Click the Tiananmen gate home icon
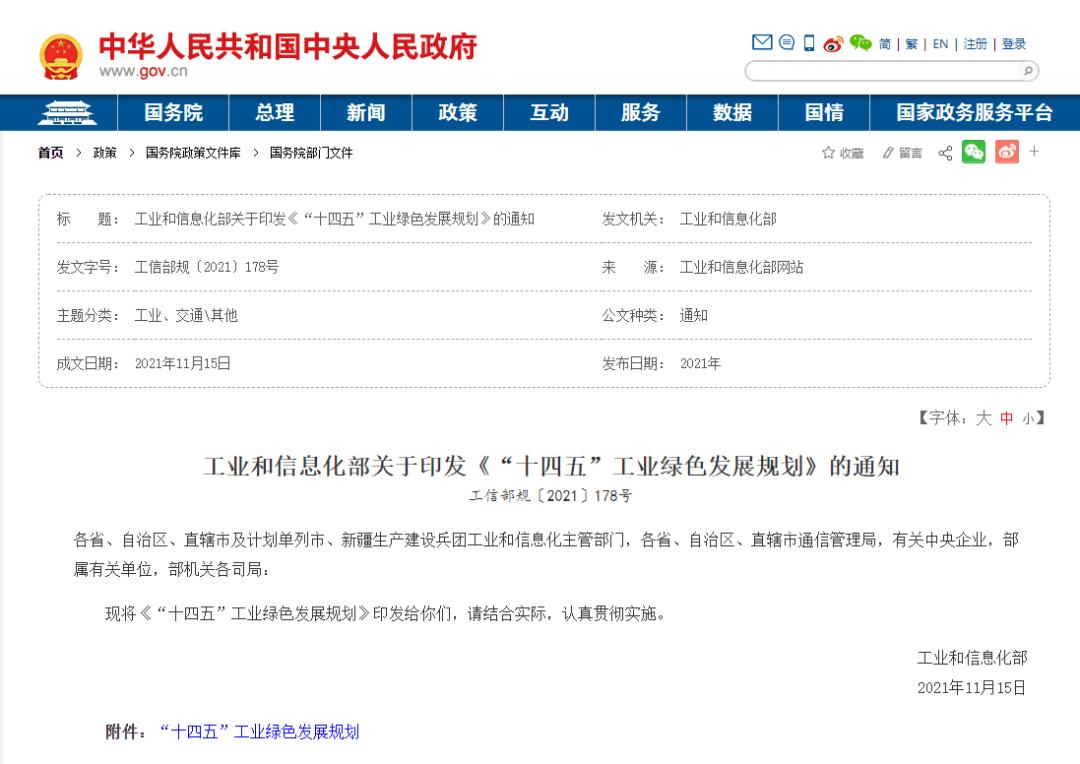 click(x=67, y=112)
